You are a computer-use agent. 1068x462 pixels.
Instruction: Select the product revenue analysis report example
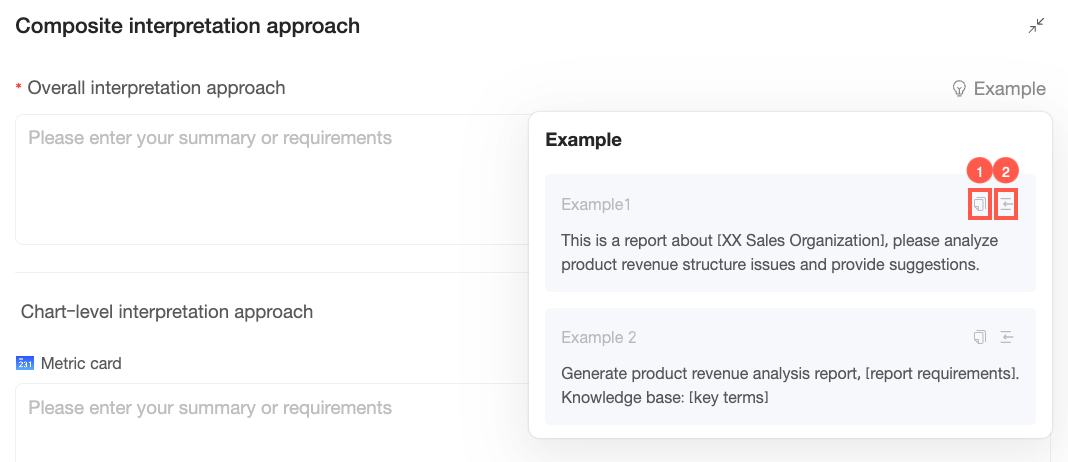tap(789, 385)
